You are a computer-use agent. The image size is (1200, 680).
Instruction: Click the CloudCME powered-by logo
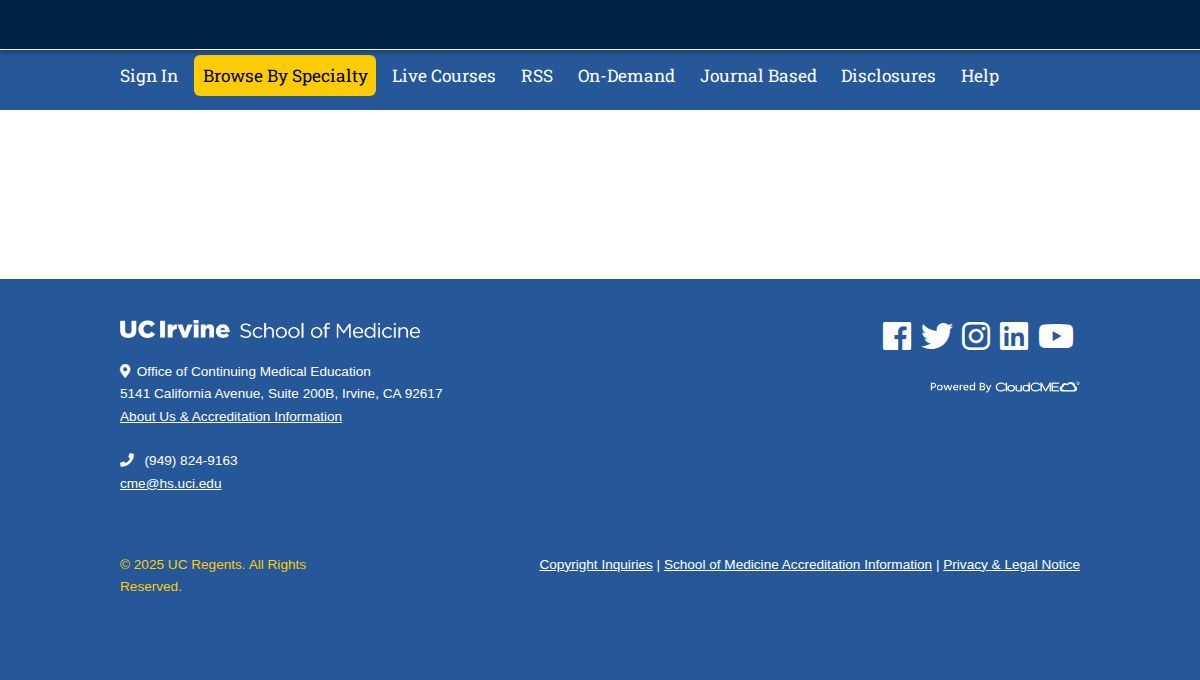point(1005,387)
